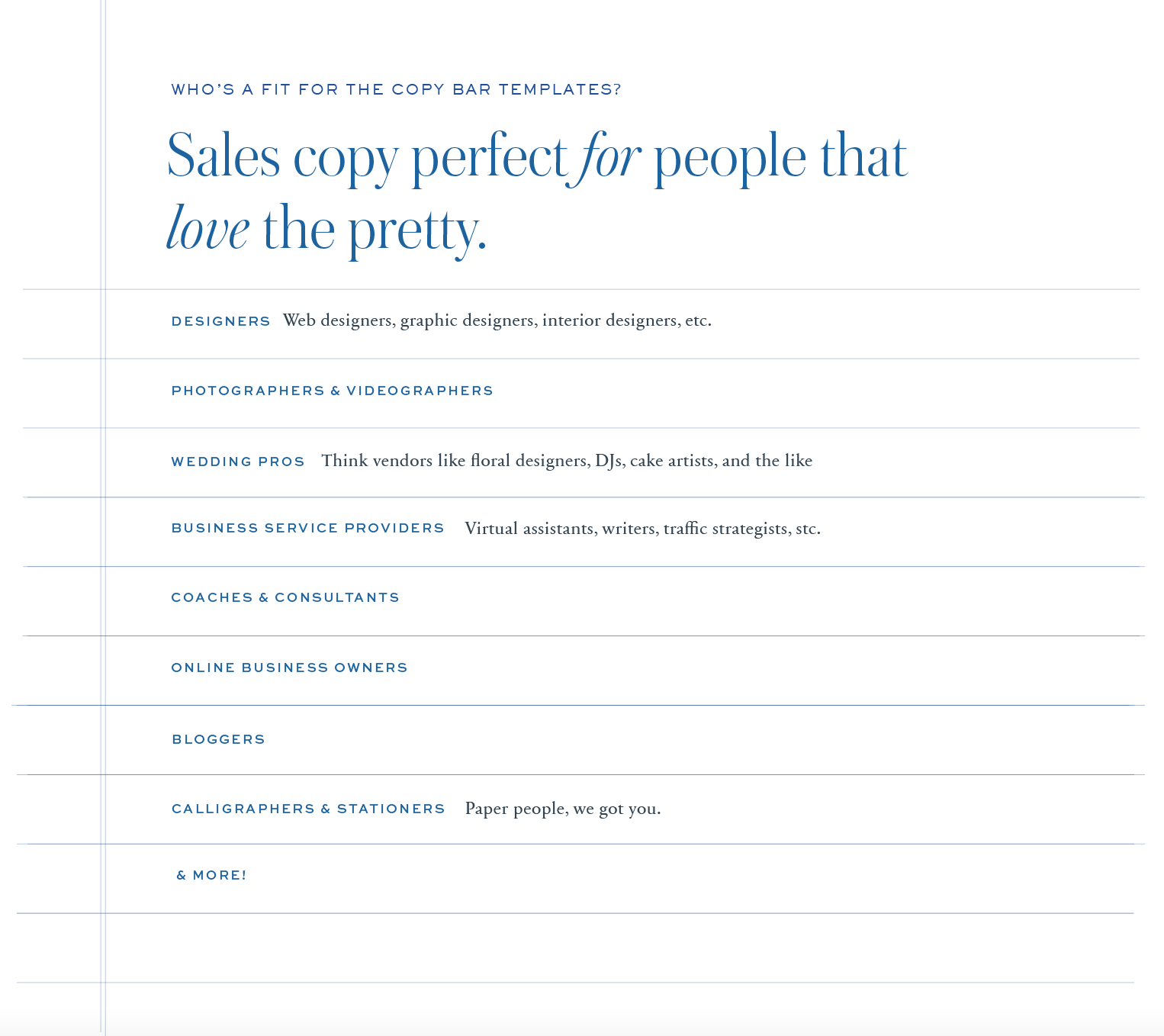This screenshot has width=1164, height=1036.
Task: Click the DESIGNERS category label
Action: (x=221, y=321)
